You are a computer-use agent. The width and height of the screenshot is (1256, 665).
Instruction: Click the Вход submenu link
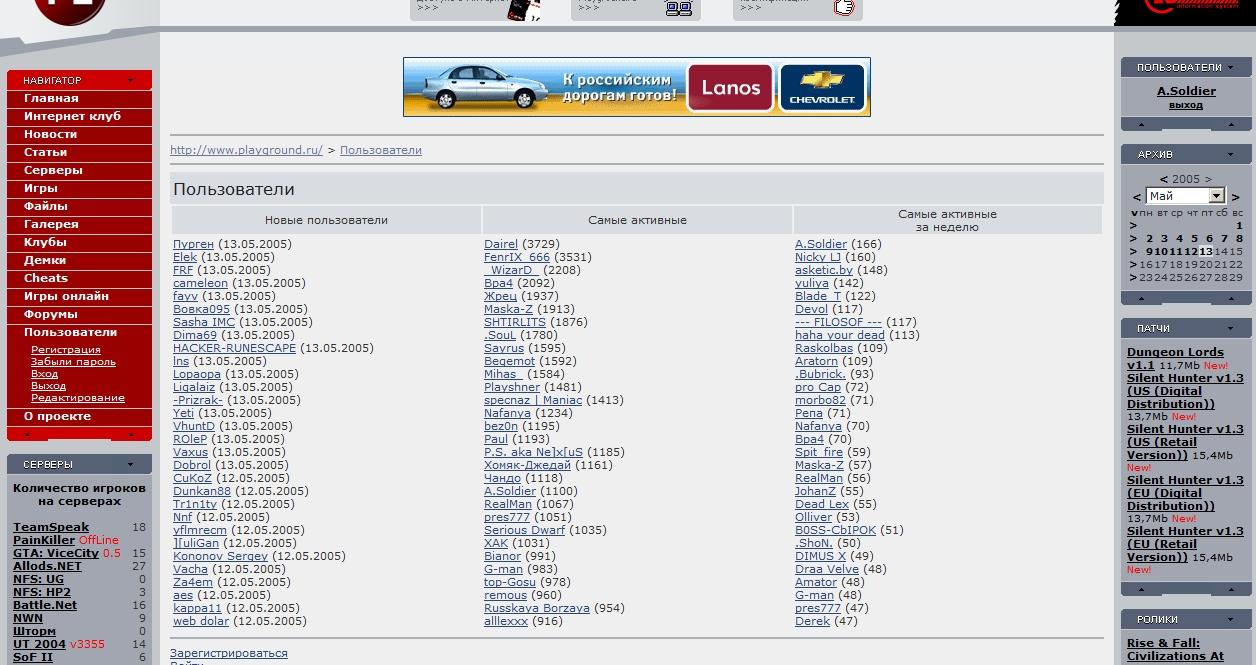[x=44, y=374]
